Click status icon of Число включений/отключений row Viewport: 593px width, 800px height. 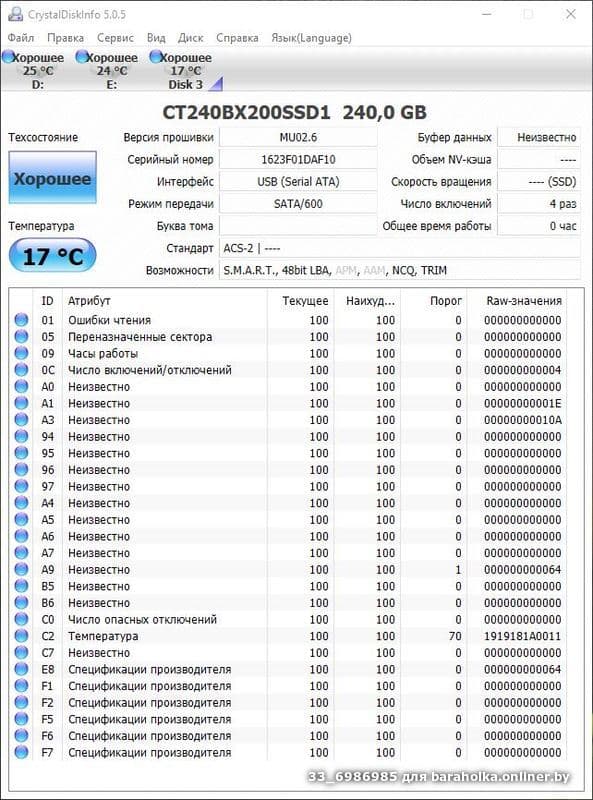(x=21, y=370)
